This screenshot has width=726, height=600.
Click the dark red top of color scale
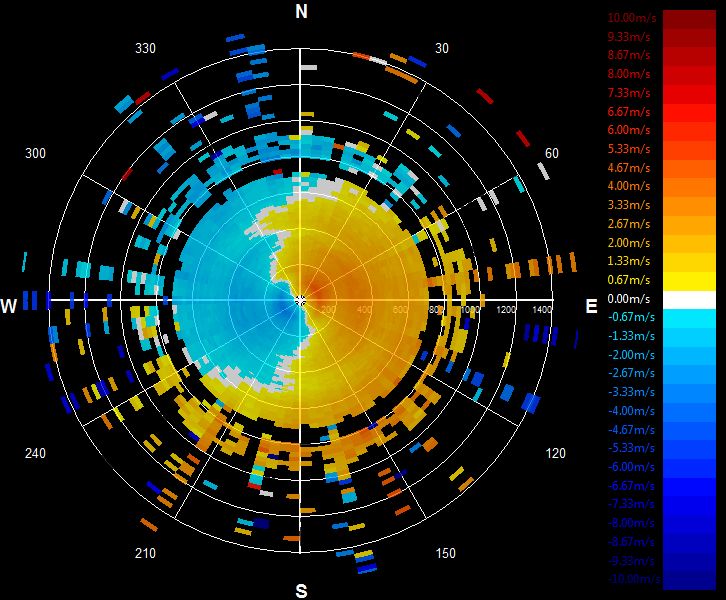pos(689,19)
